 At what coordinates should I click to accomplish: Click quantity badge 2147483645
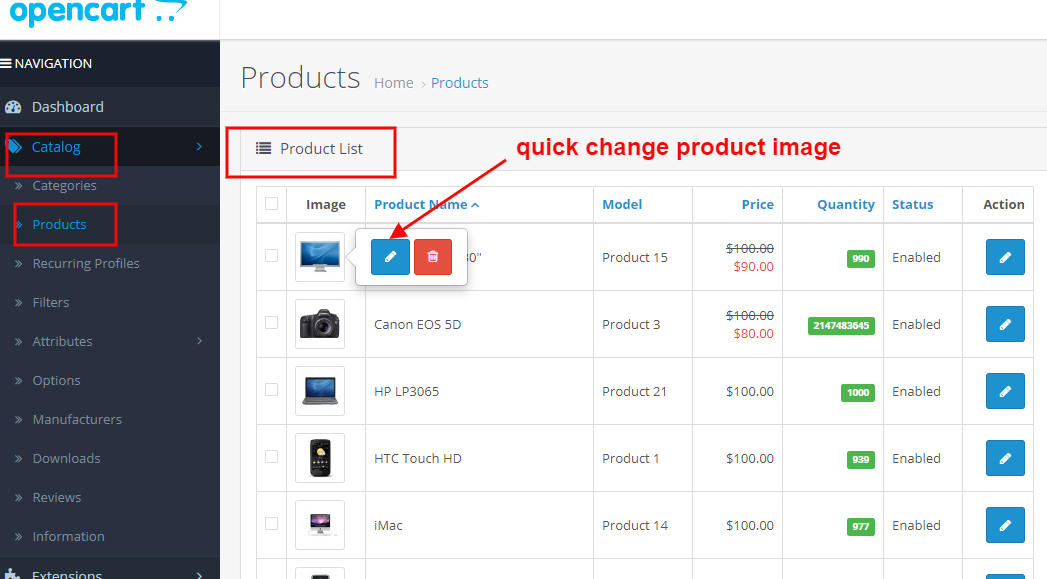click(x=841, y=325)
